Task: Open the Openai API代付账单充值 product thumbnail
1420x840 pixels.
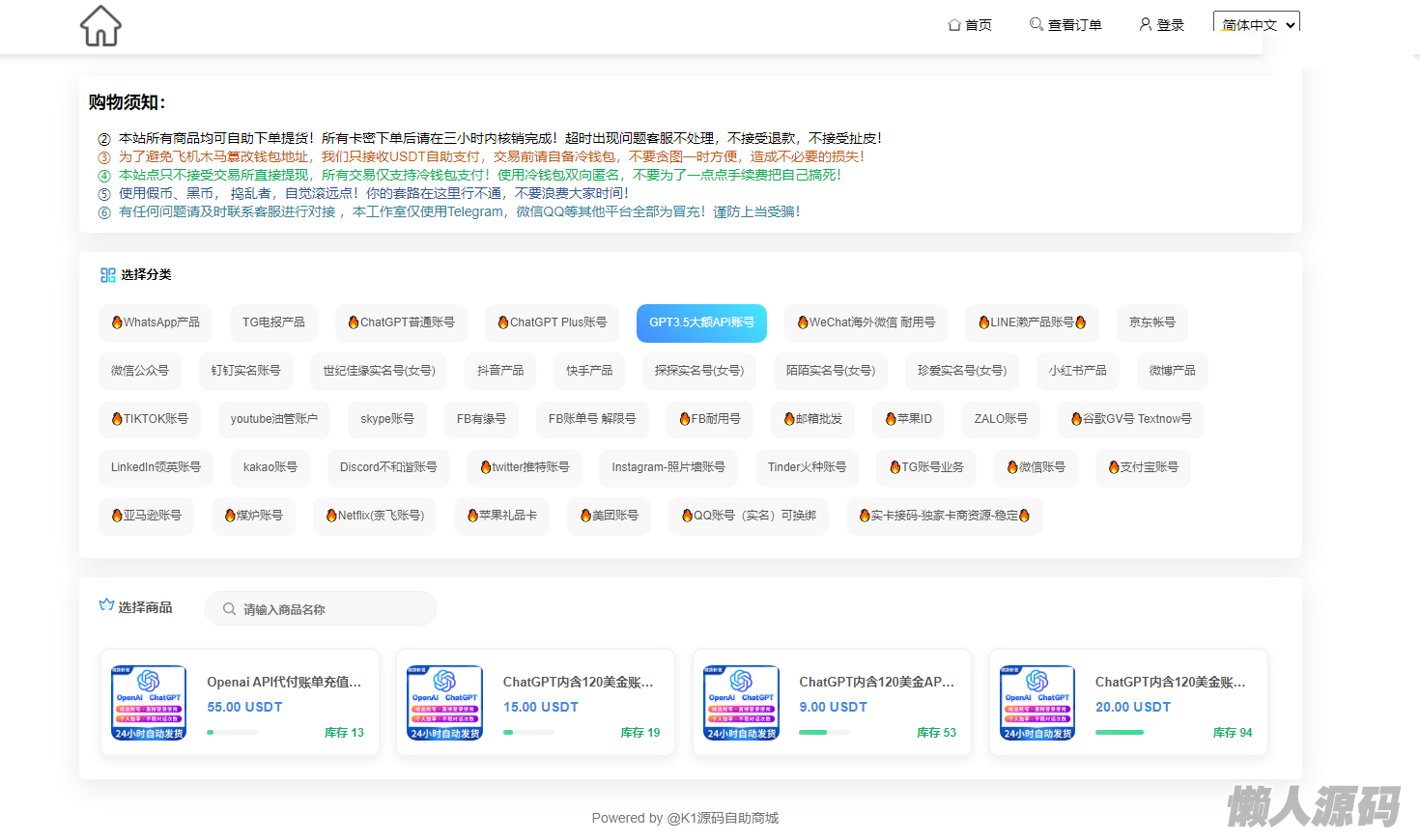Action: [x=149, y=702]
